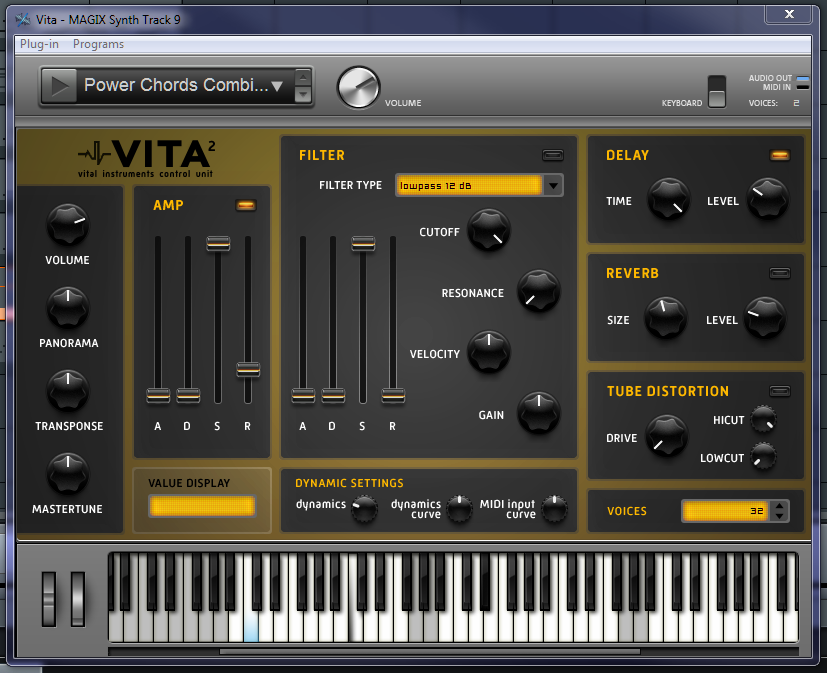Click the silver master VOLUME knob
The image size is (827, 673).
(x=359, y=87)
